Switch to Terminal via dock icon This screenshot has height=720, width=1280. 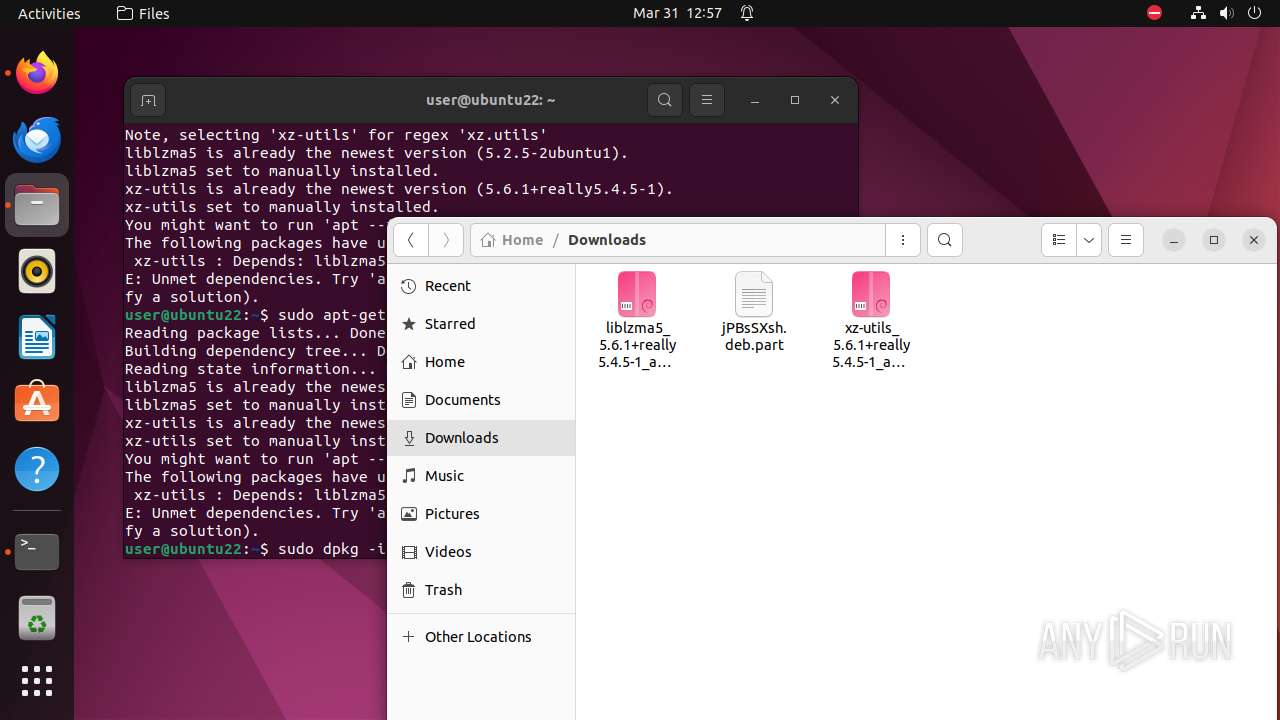coord(37,551)
